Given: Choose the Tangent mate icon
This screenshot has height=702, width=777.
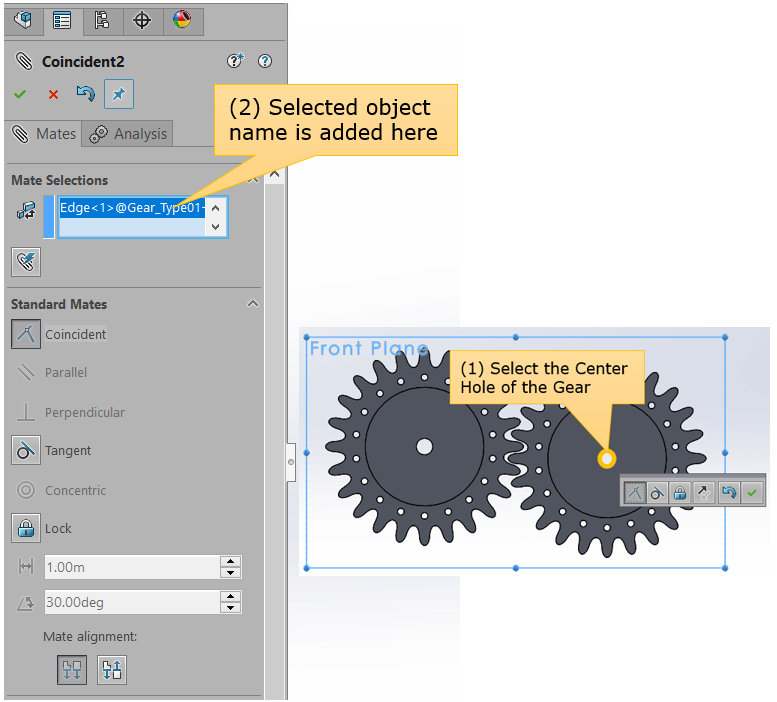Looking at the screenshot, I should [26, 450].
